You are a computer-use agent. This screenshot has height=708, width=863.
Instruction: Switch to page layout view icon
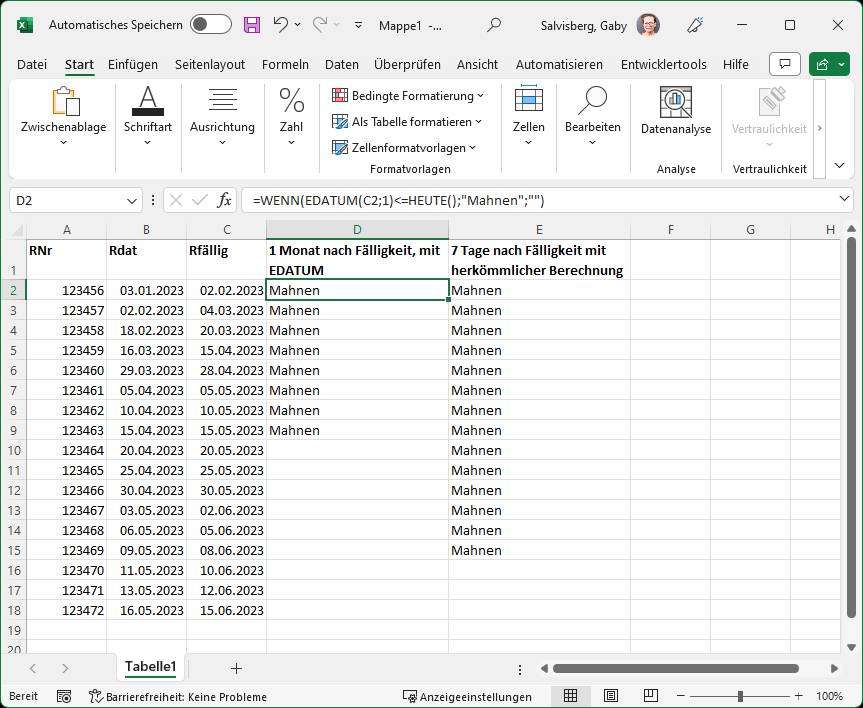click(x=610, y=696)
